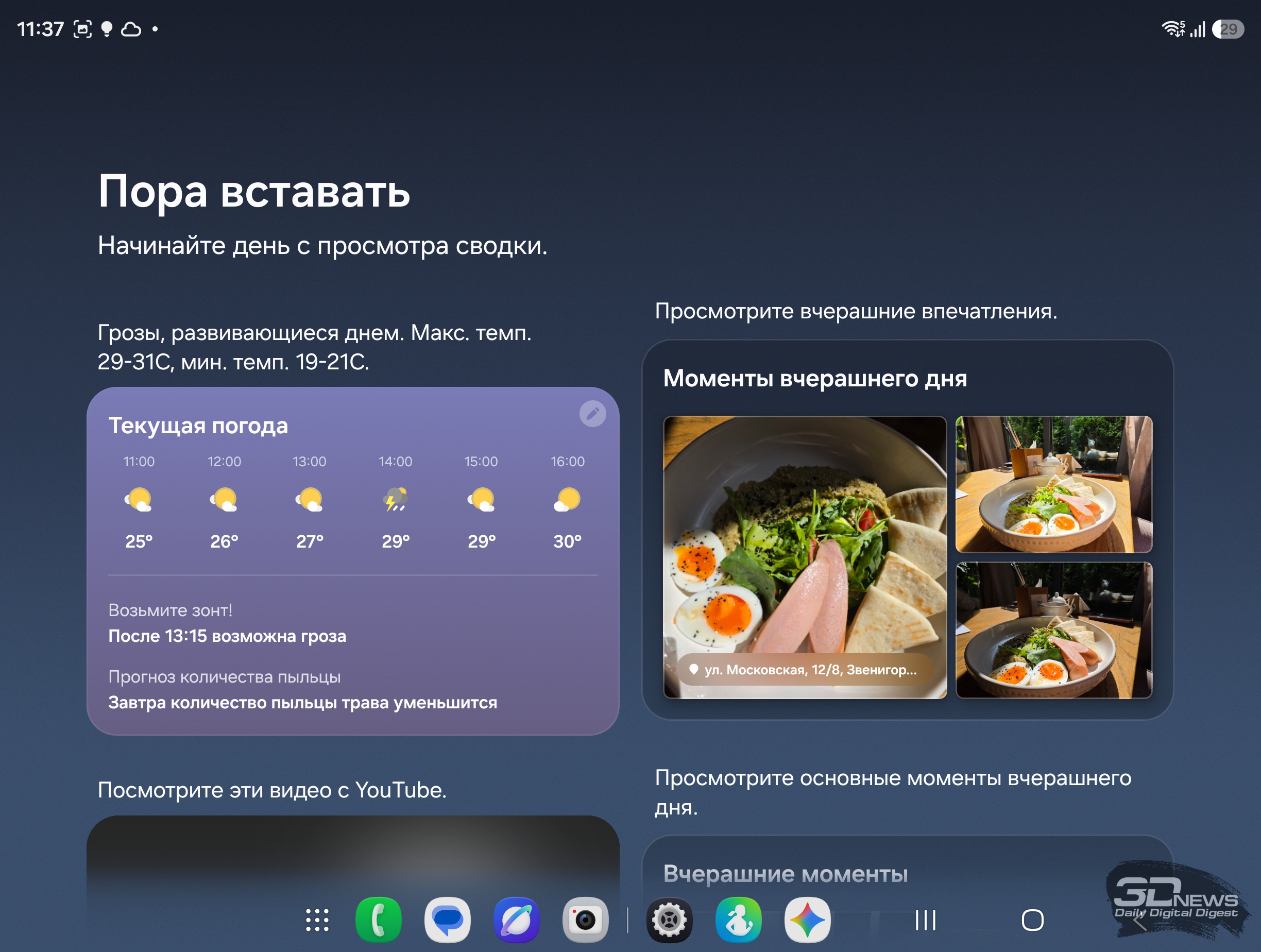The image size is (1261, 952).
Task: Tap the weather summary starting 'Грозы, развивающиеся днем'
Action: click(314, 347)
